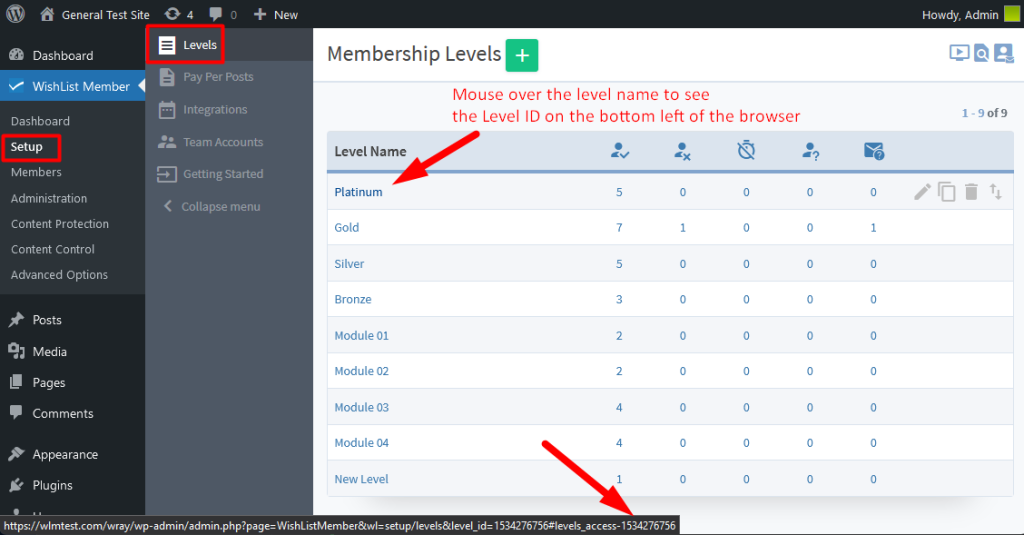Open Content Protection submenu
The image size is (1024, 535).
pos(59,223)
